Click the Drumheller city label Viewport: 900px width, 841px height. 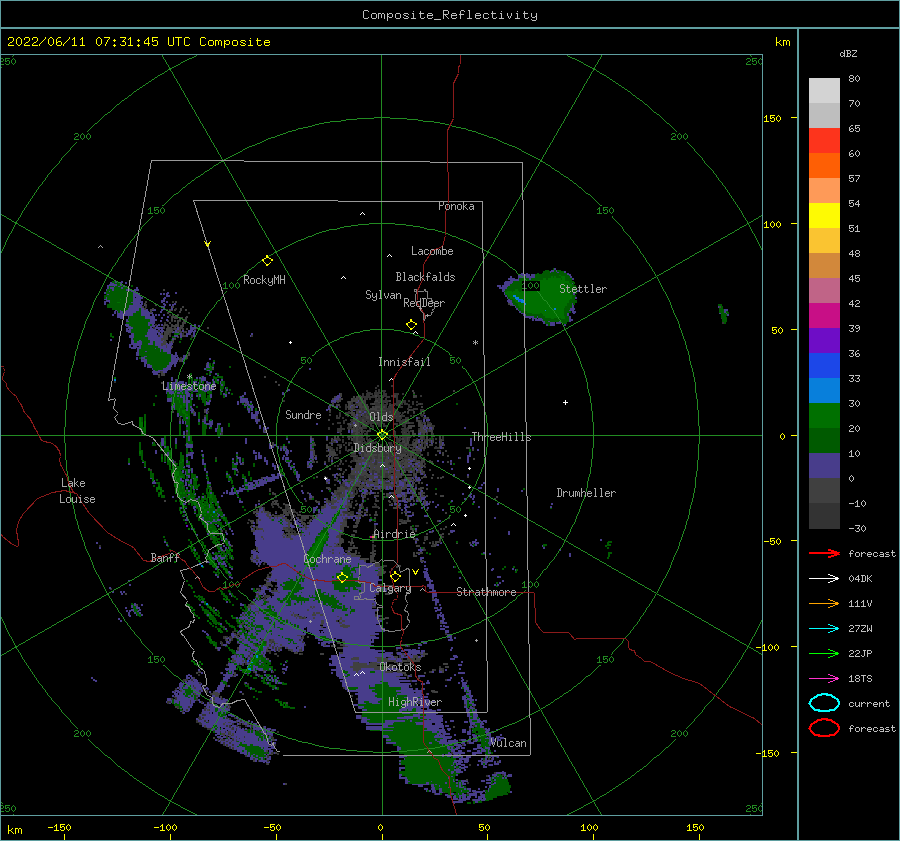coord(586,493)
